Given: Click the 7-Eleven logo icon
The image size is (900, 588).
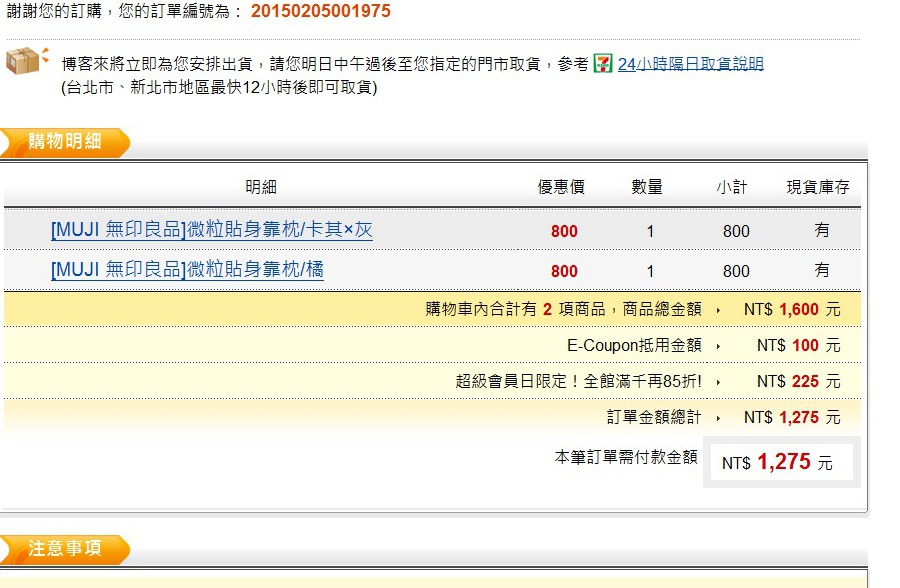Looking at the screenshot, I should 603,64.
